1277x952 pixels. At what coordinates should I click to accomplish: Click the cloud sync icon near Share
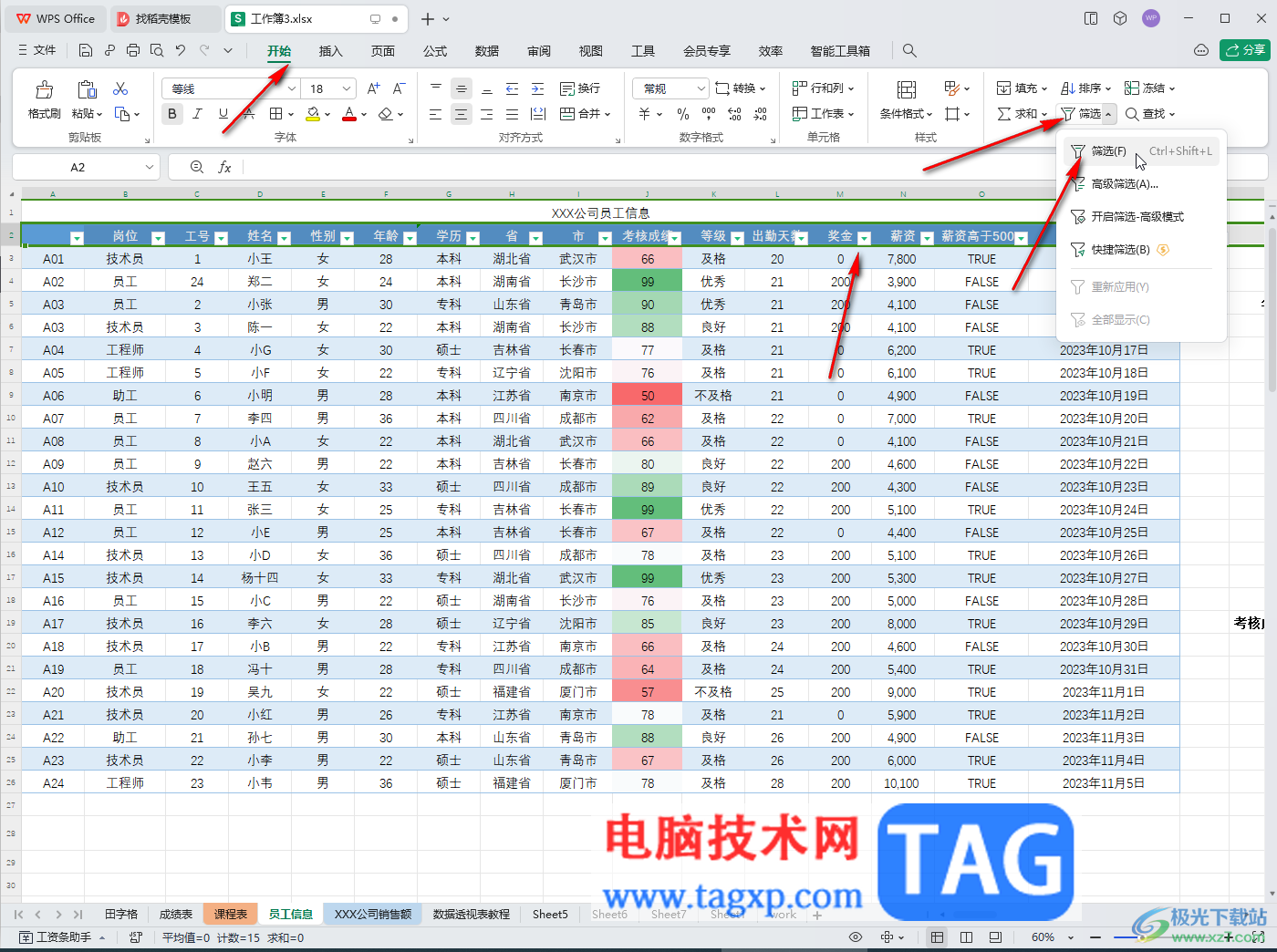click(x=1201, y=50)
